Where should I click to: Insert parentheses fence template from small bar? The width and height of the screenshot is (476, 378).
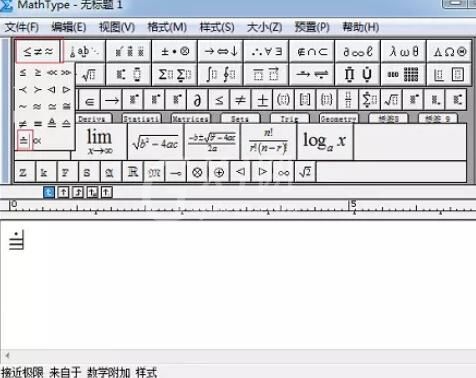click(283, 100)
